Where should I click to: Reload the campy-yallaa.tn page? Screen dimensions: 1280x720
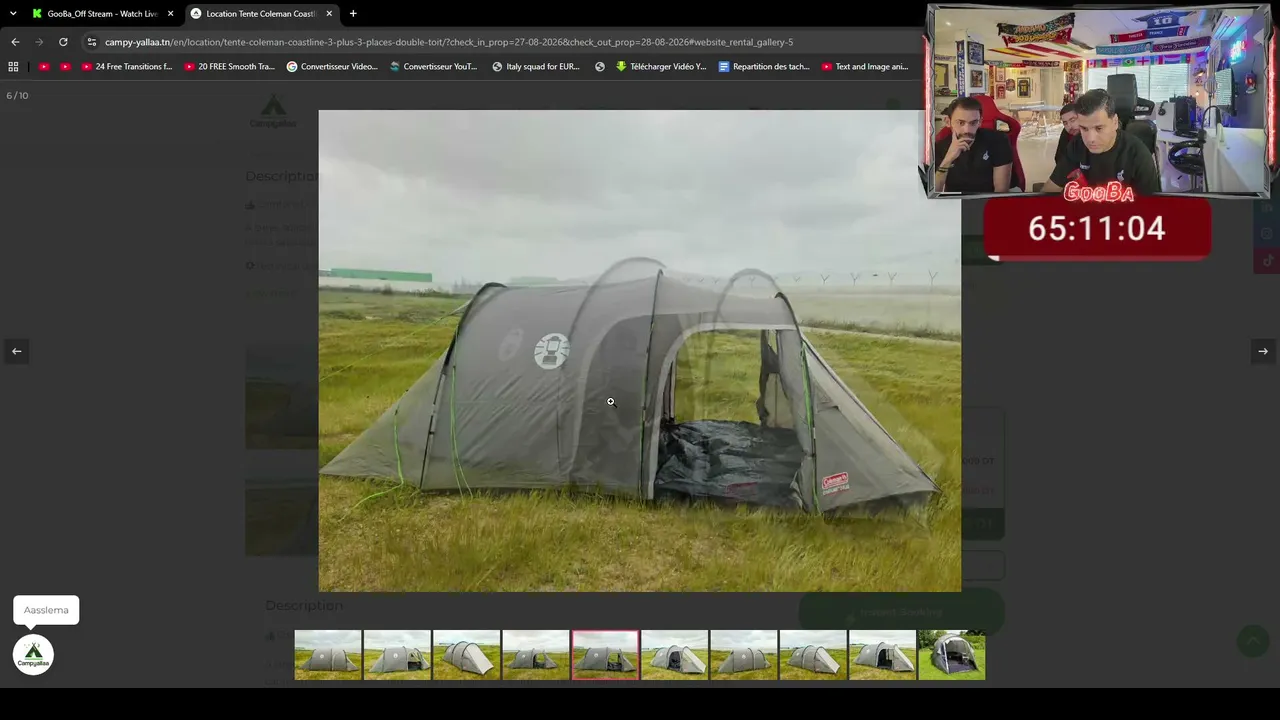pos(63,42)
